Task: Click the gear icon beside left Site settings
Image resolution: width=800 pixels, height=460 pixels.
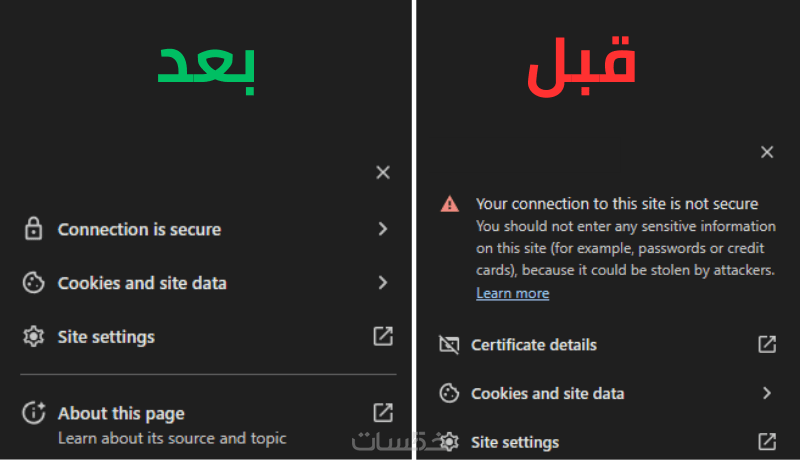Action: pyautogui.click(x=33, y=337)
